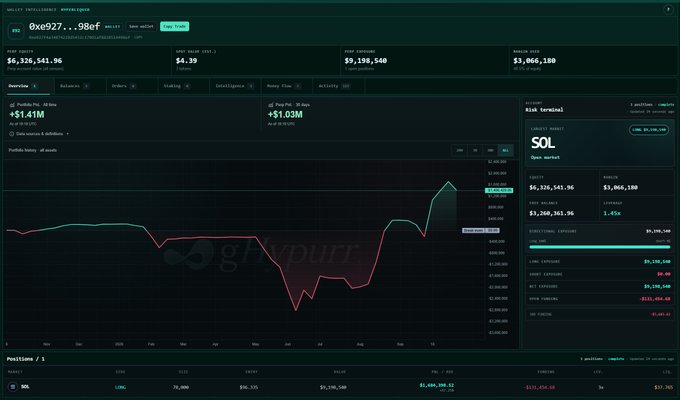Click the 0xe927...98ef wallet title

click(x=65, y=26)
